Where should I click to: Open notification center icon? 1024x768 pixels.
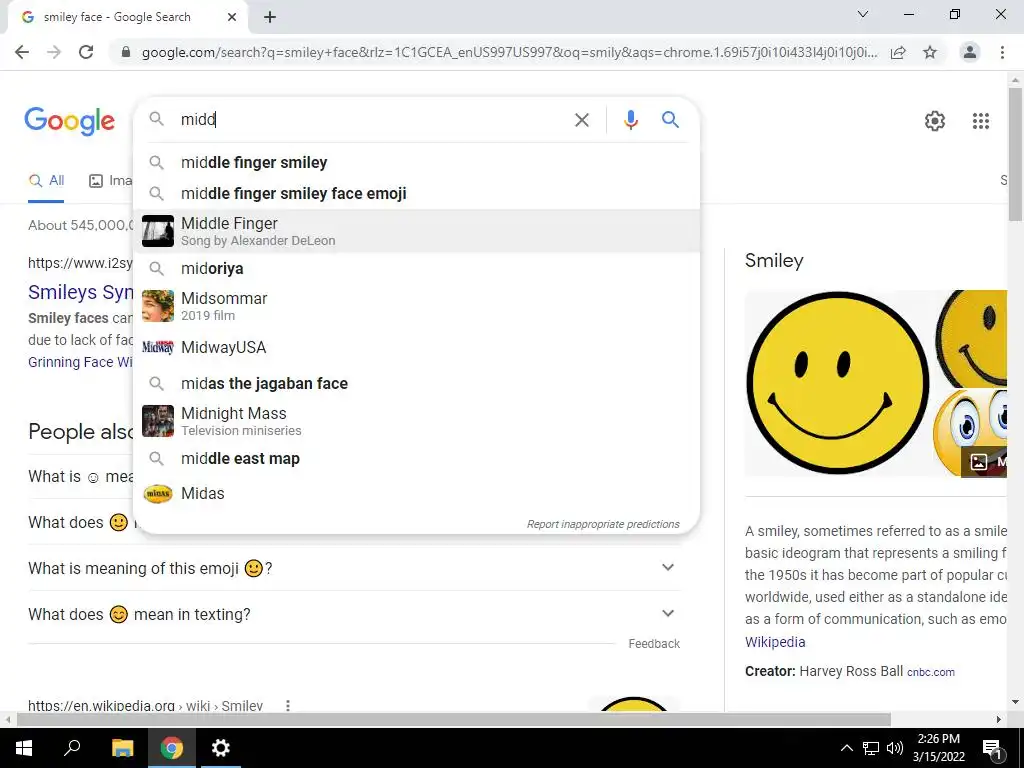coord(991,748)
